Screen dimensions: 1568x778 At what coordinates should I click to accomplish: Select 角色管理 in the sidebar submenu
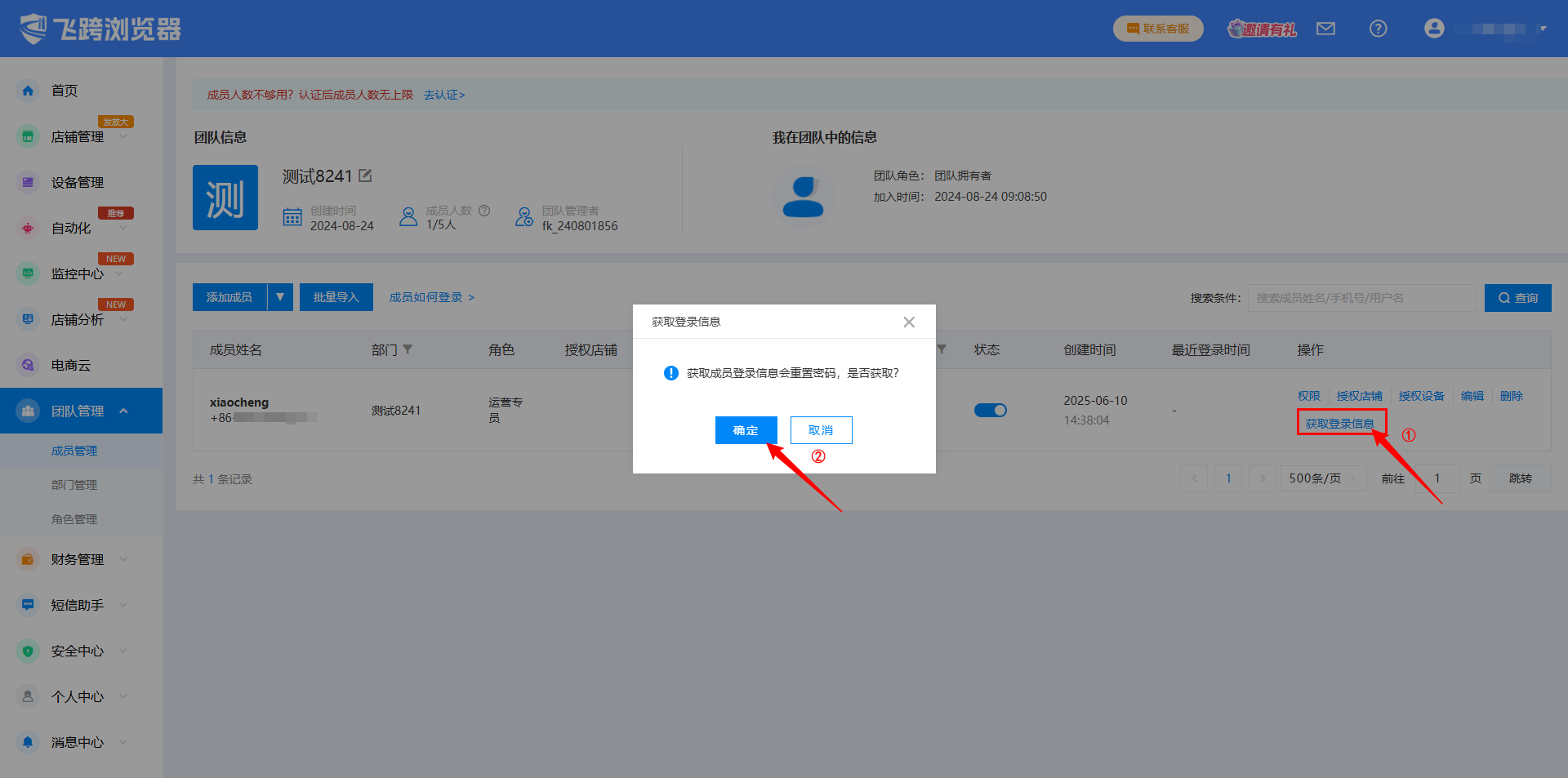coord(74,519)
